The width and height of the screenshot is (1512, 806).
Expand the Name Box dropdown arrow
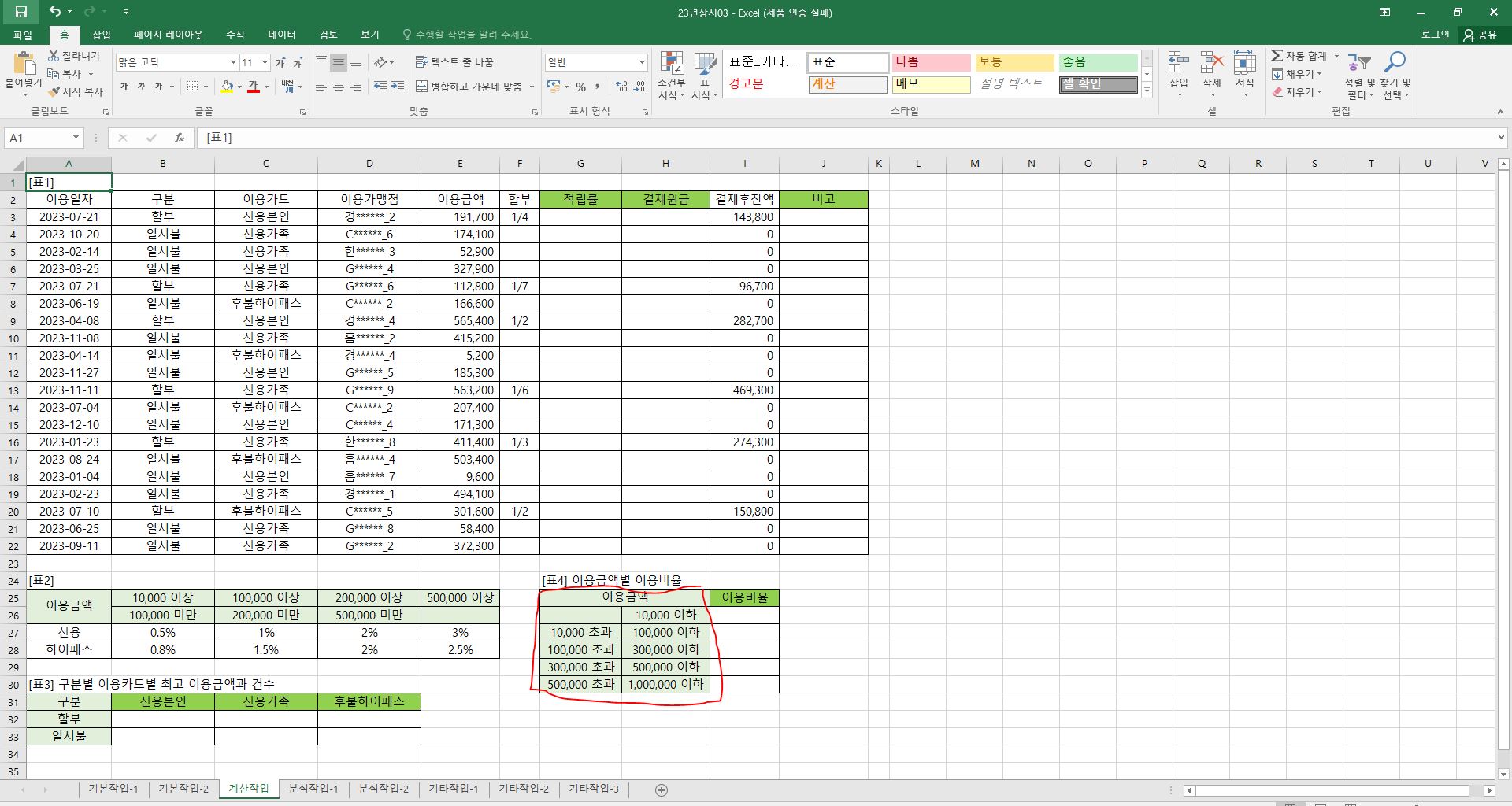click(76, 138)
